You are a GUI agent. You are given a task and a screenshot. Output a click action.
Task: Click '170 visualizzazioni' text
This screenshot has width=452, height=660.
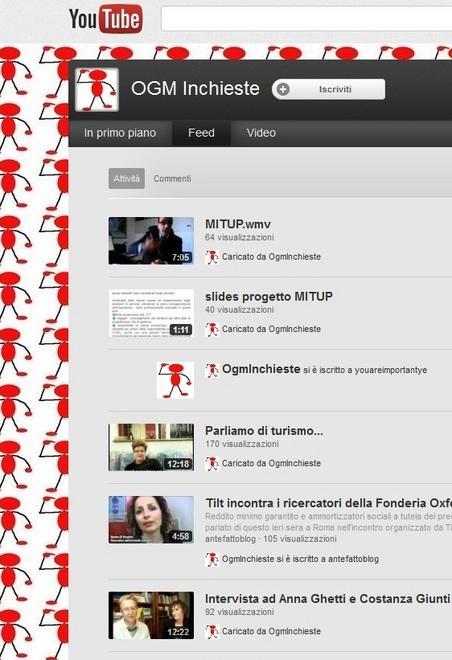242,444
